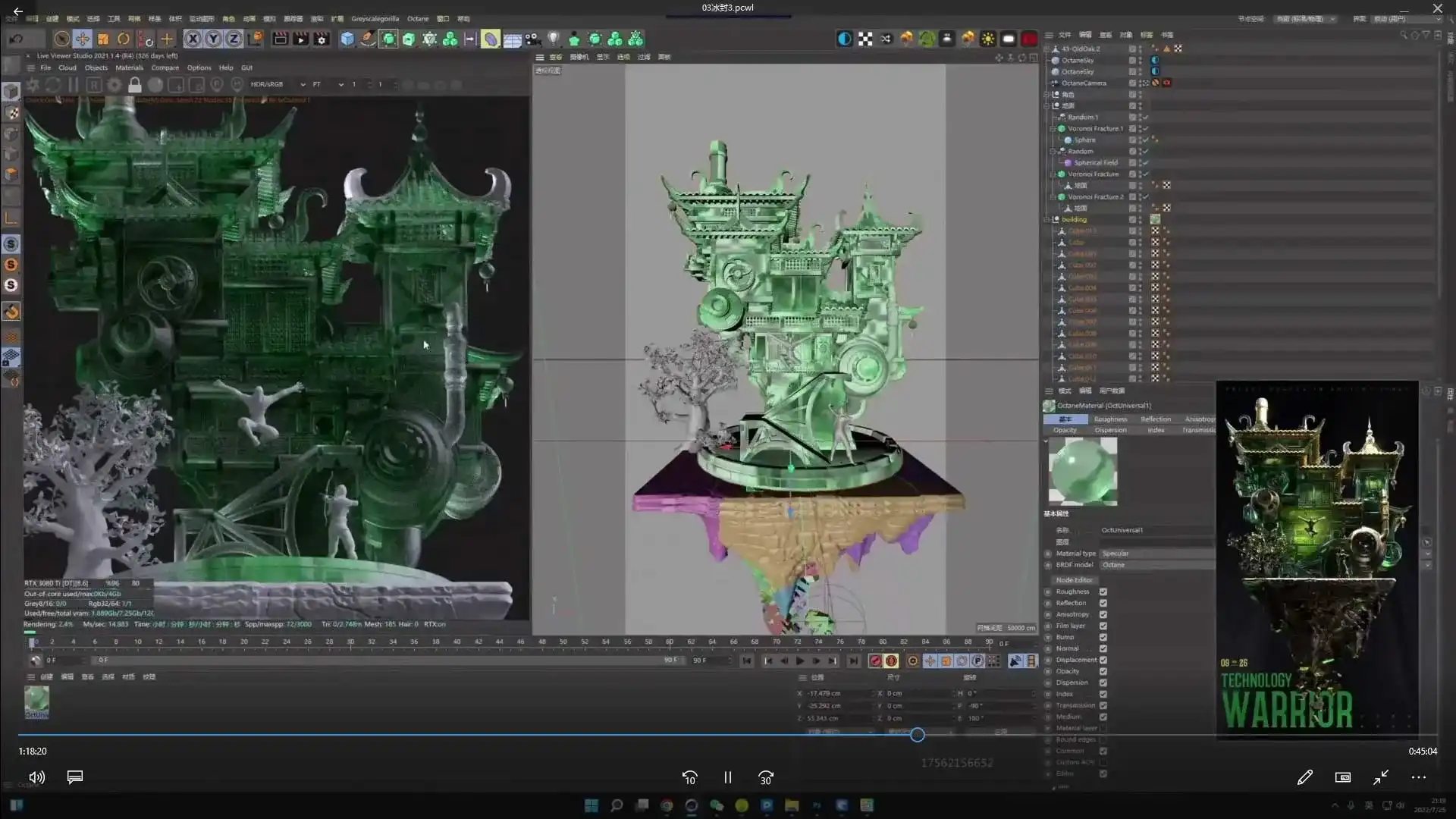
Task: Click the Render to Picture Viewer clapperboard icon
Action: point(301,39)
